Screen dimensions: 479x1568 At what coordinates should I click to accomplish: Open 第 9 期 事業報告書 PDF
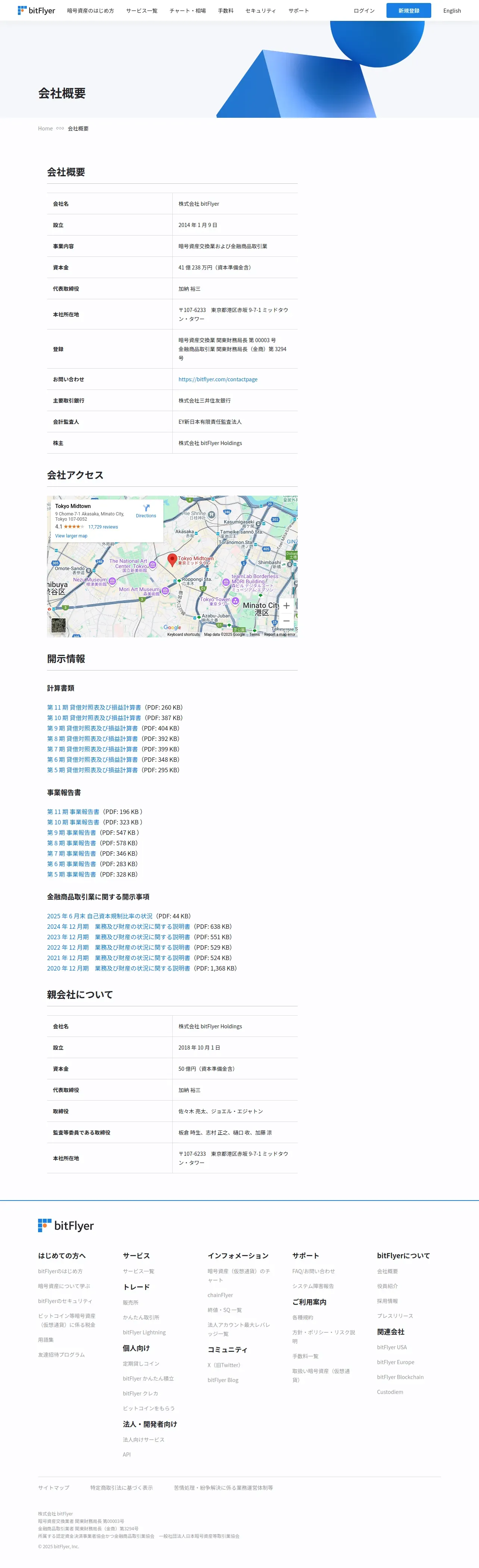pos(71,833)
